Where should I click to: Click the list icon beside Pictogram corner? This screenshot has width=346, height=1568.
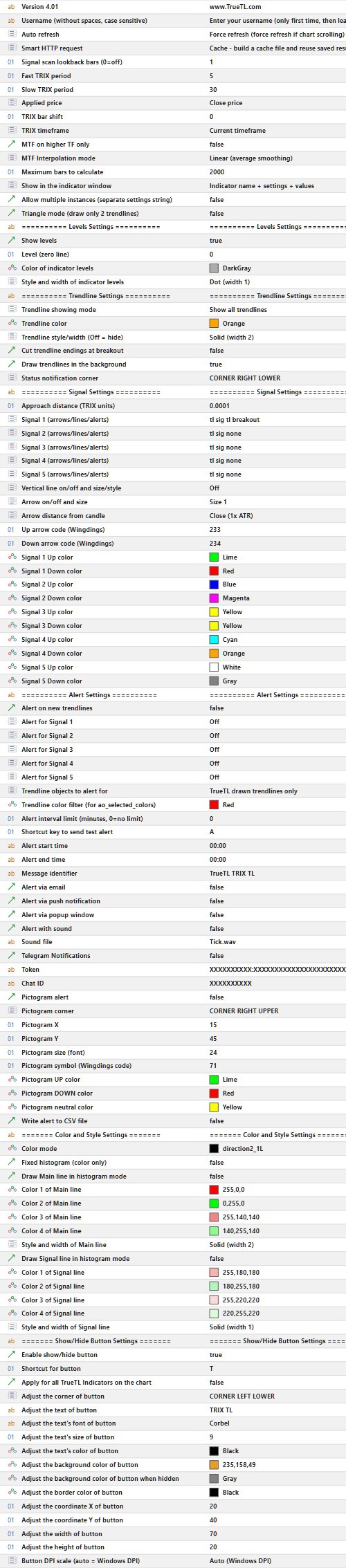point(11,1011)
